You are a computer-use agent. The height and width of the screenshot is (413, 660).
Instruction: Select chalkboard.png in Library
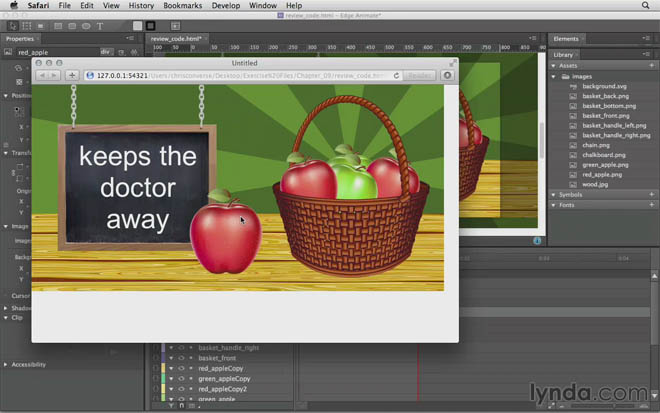604,155
